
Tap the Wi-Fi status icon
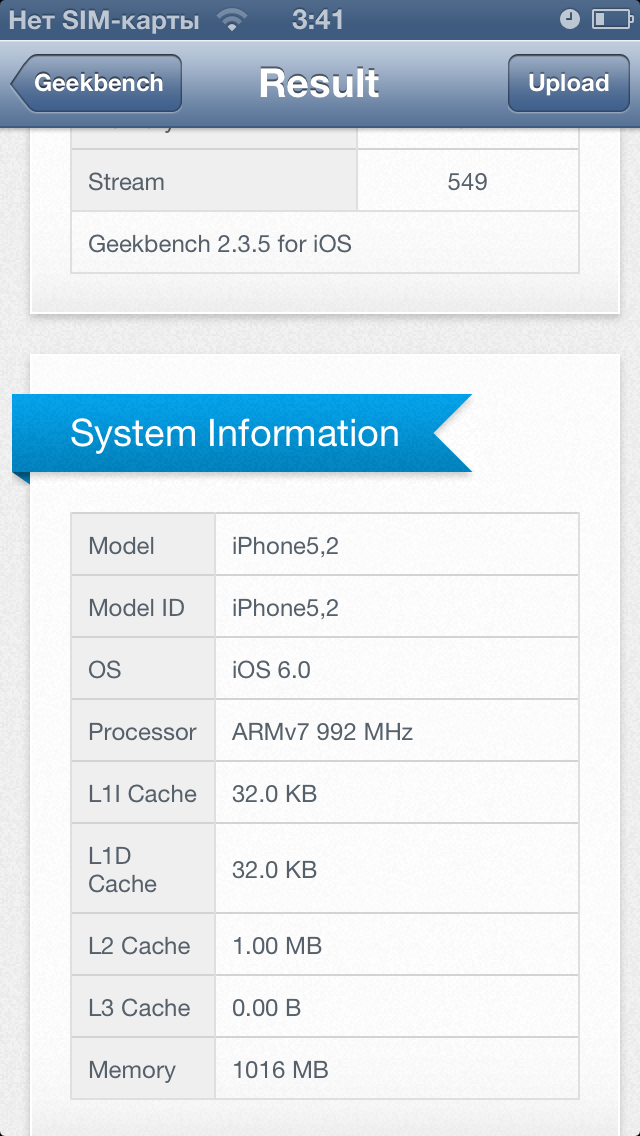click(232, 20)
